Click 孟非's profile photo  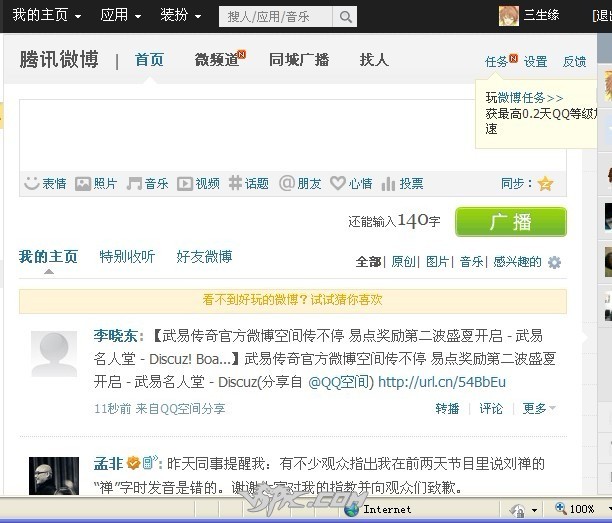tap(54, 476)
